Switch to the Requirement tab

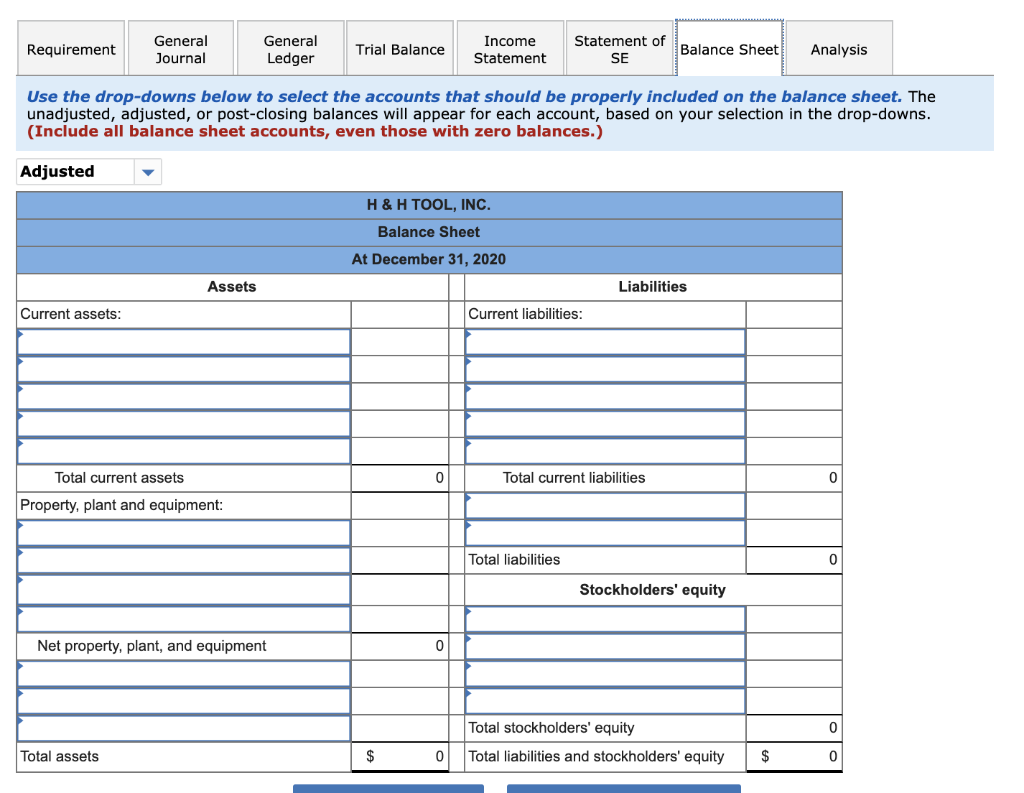point(70,48)
